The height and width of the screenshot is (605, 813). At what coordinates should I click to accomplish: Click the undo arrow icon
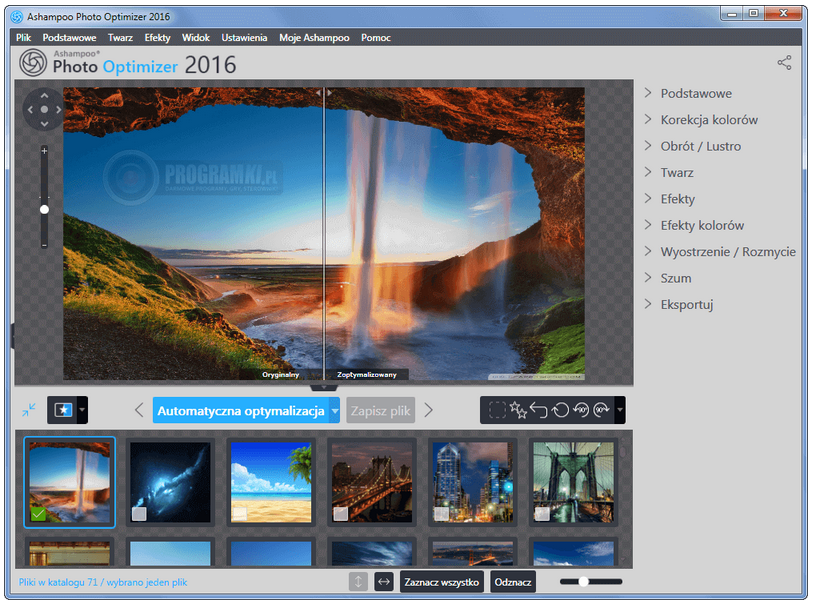point(539,410)
